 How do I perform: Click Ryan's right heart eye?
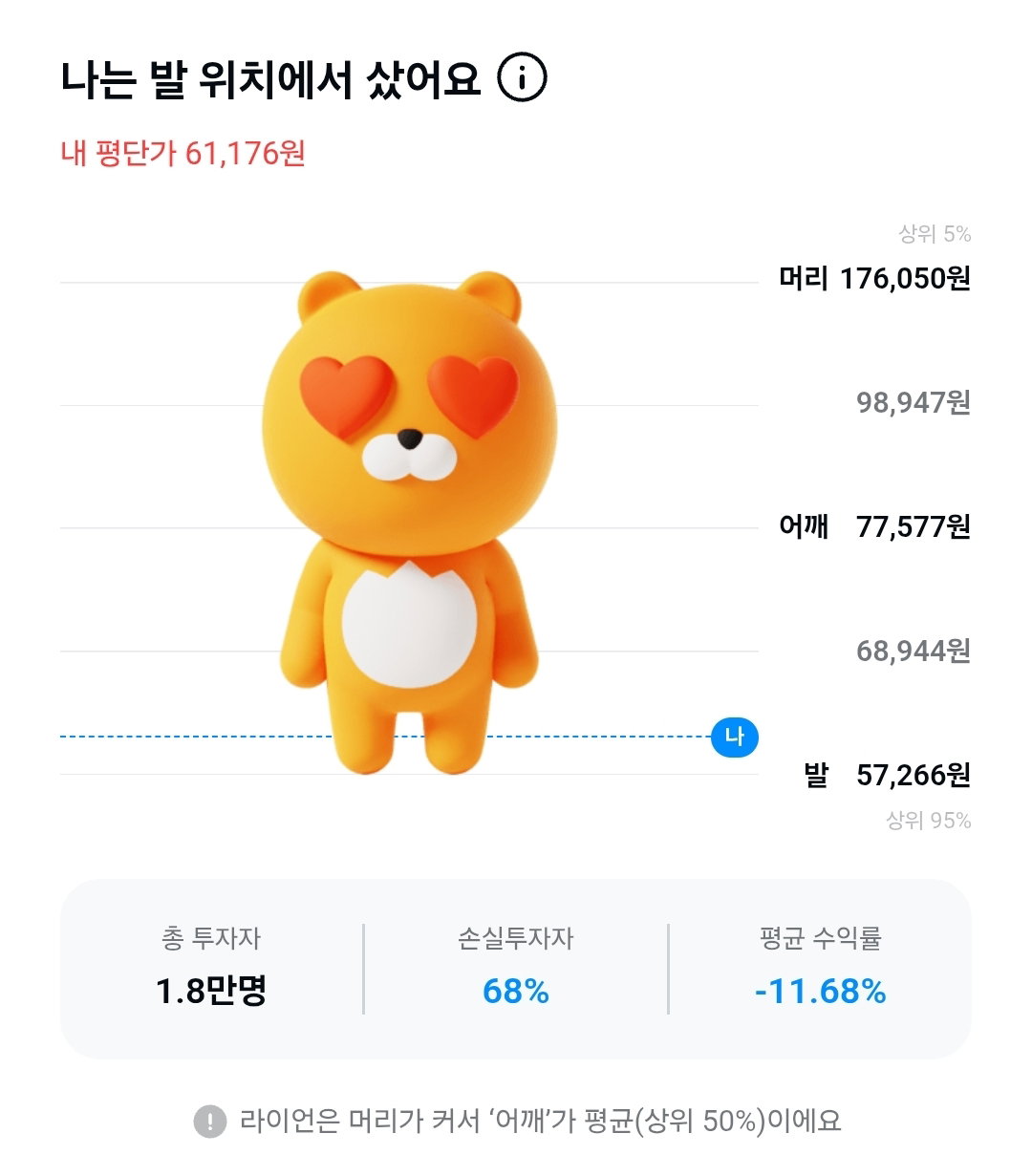(x=473, y=394)
